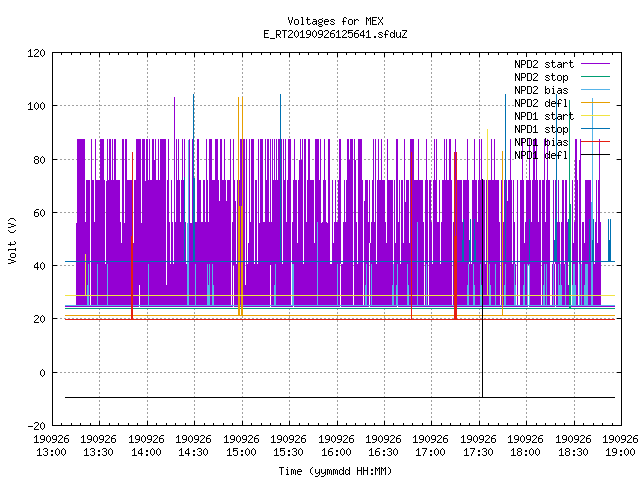Viewport: 640px width, 480px height.
Task: Click the x-axis label 'Time (yymmdd HH:MM)'
Action: click(x=335, y=471)
